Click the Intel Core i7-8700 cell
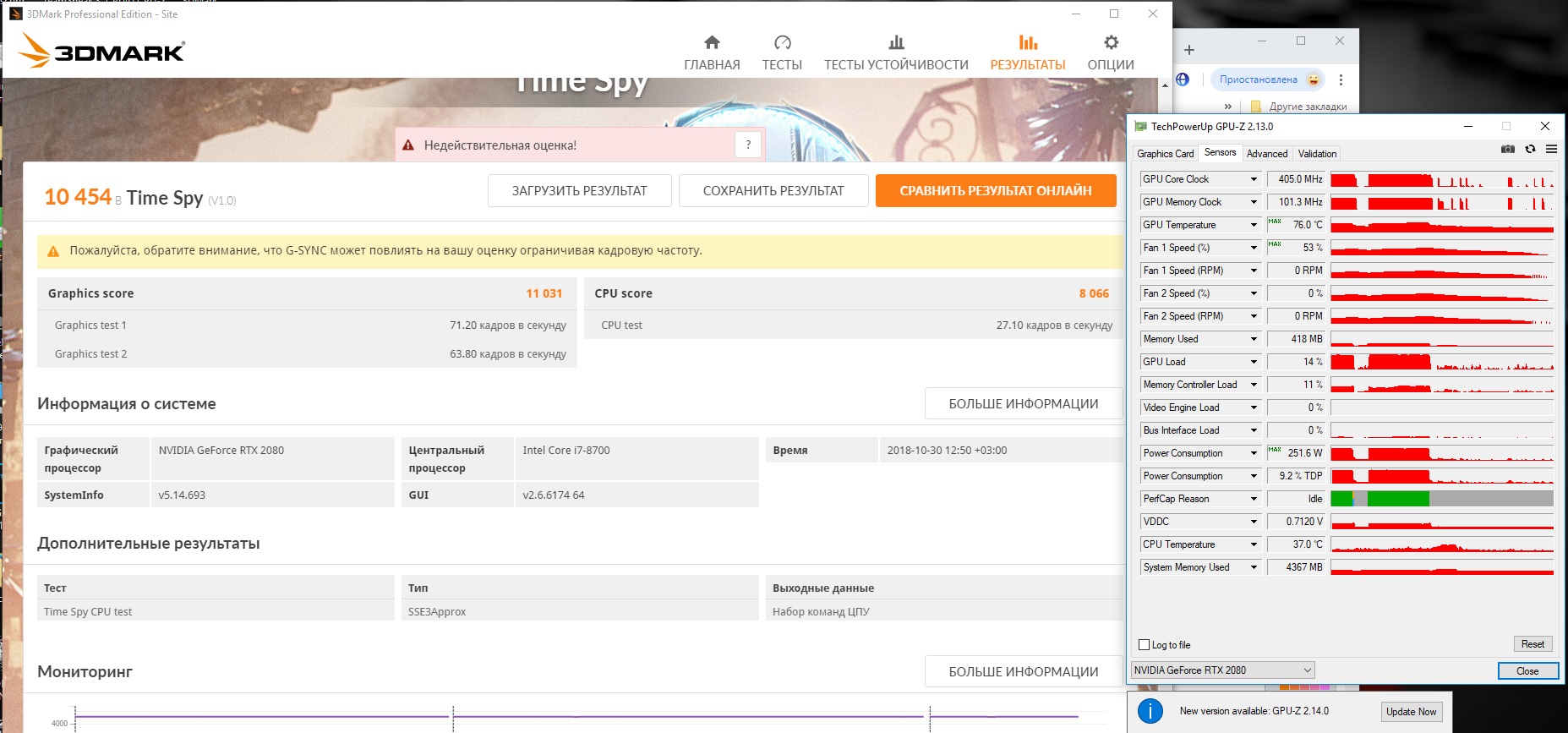This screenshot has width=1568, height=733. [636, 459]
